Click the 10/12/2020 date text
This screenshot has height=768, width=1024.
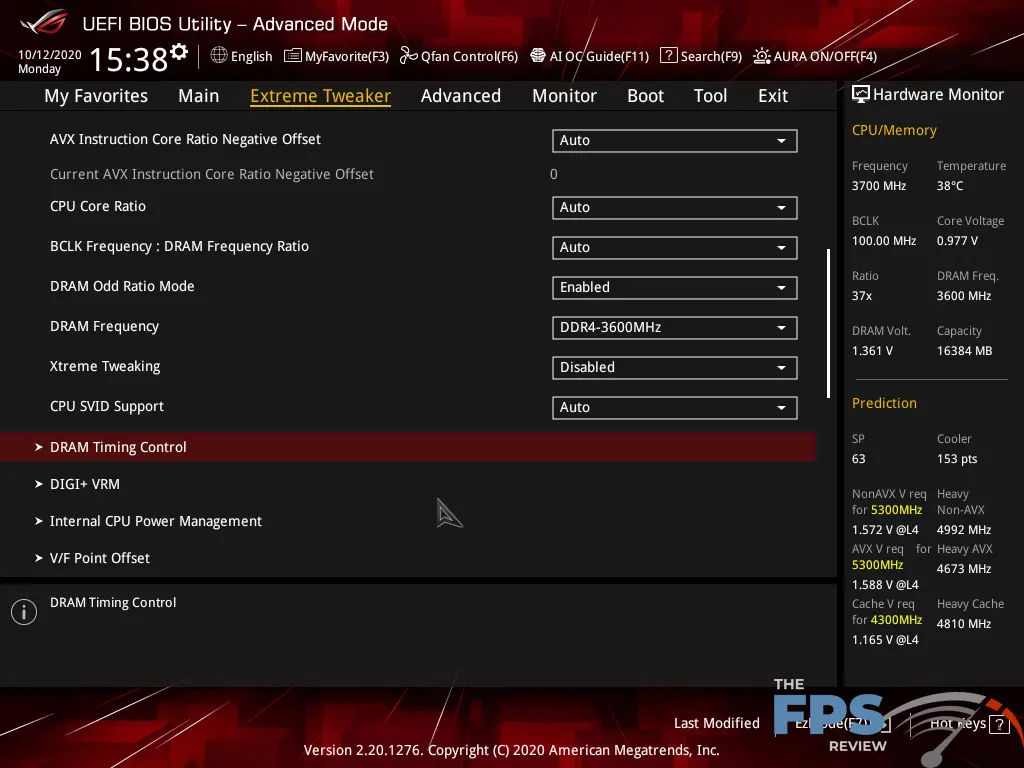coord(50,55)
